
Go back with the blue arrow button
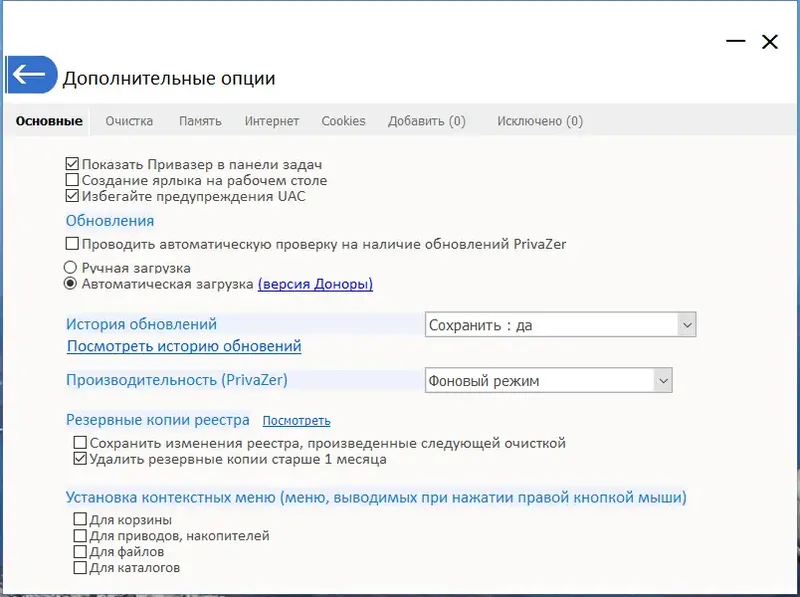click(x=32, y=74)
